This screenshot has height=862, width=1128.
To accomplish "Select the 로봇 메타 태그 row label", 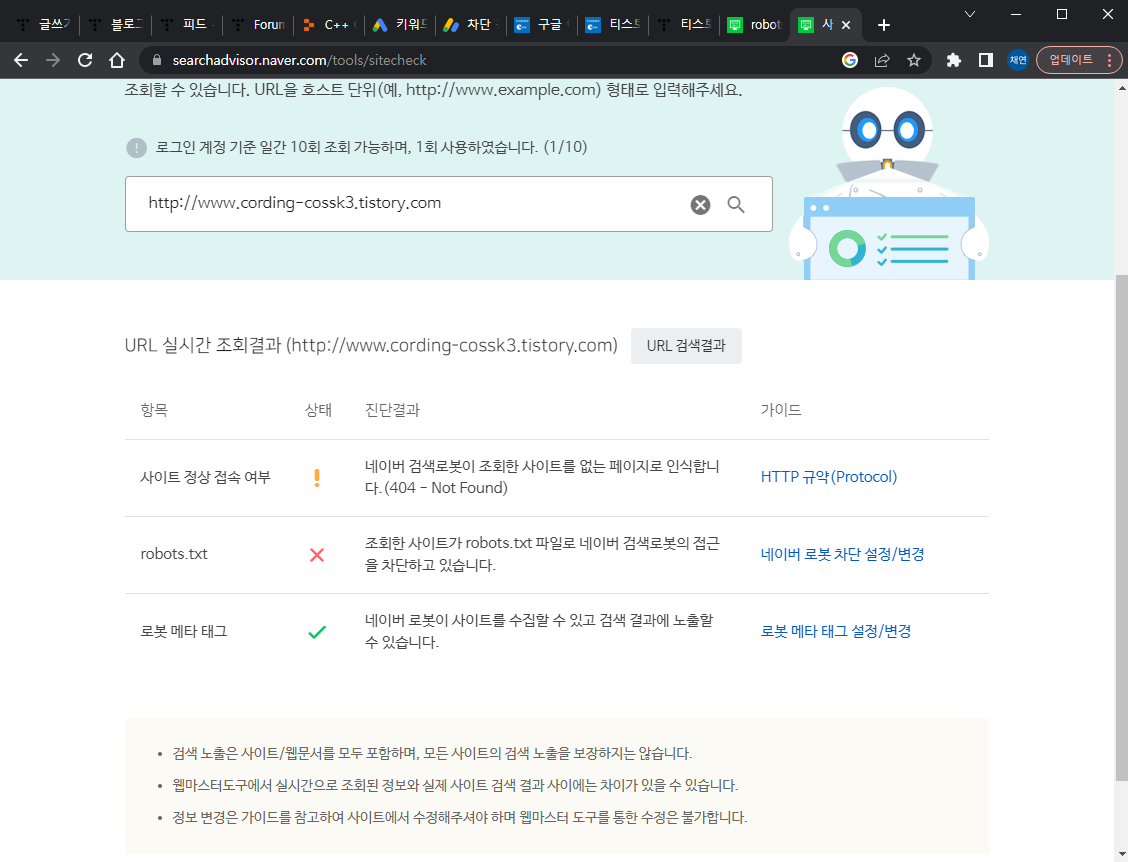I will pos(183,632).
